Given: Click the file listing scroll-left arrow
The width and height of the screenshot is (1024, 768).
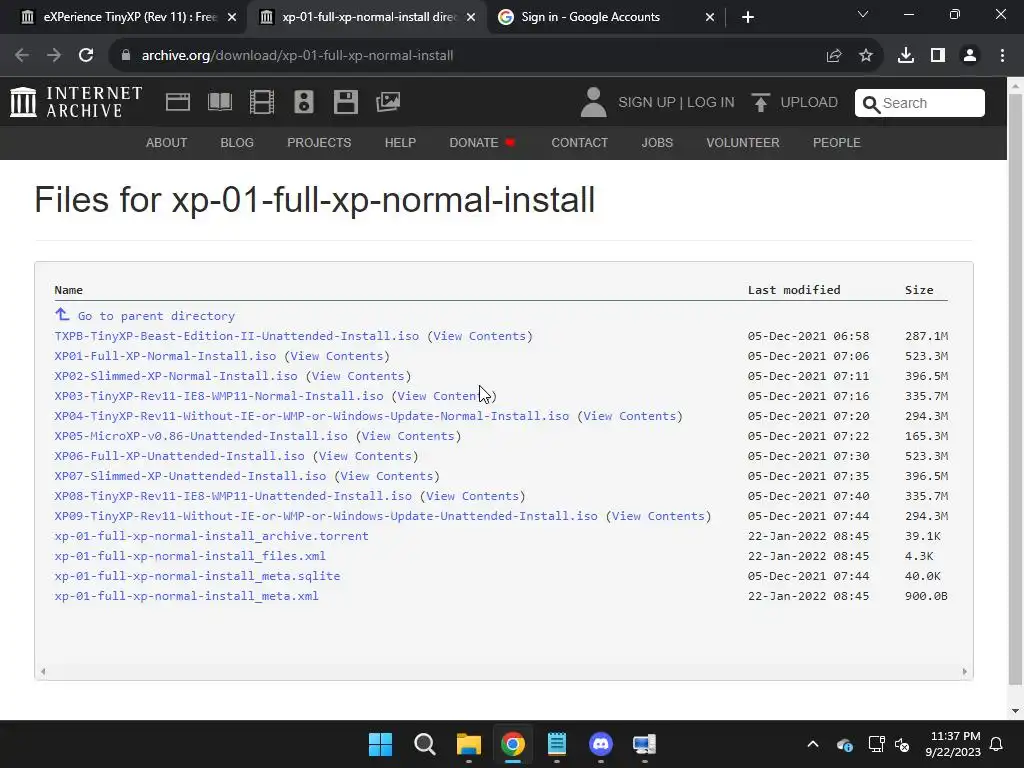Looking at the screenshot, I should (x=43, y=671).
